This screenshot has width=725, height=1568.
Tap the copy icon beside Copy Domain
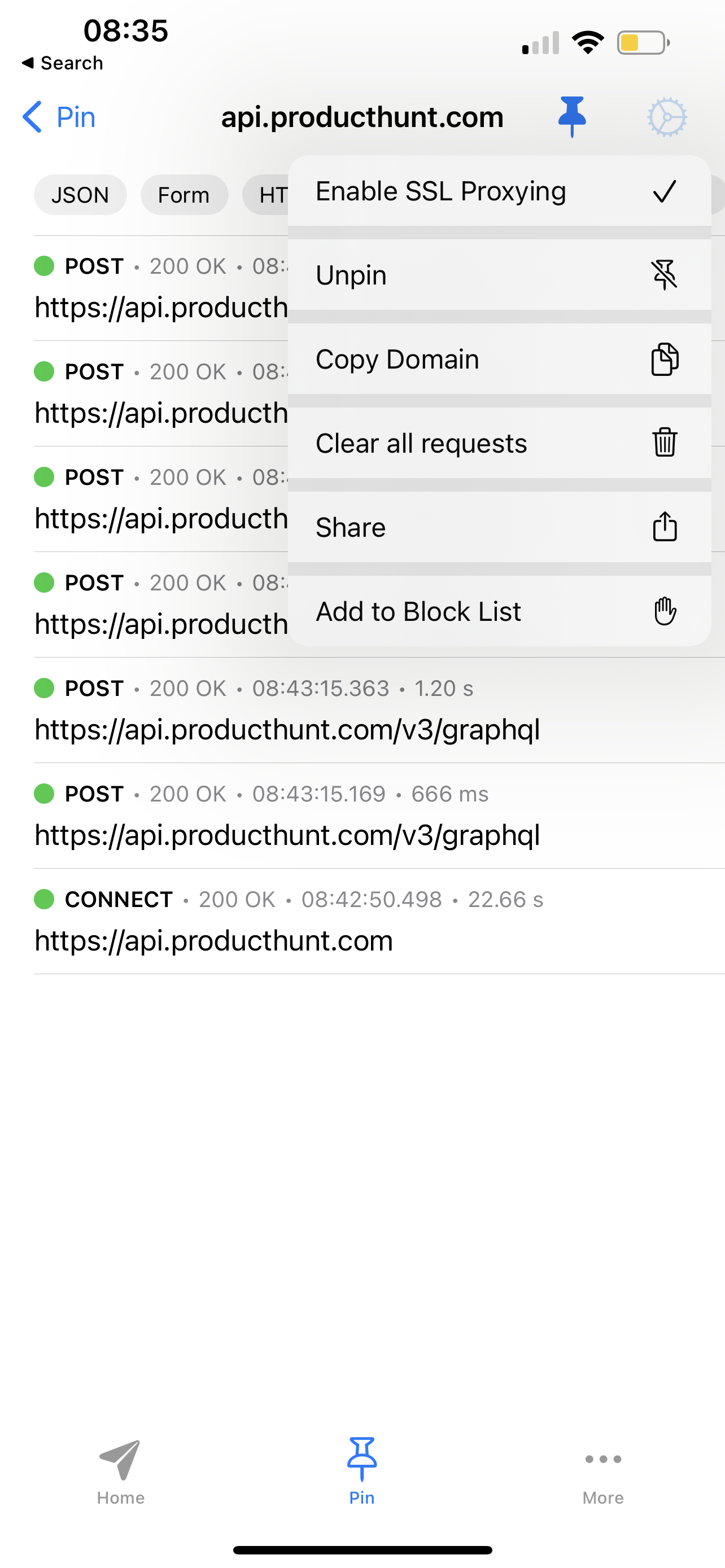click(x=664, y=358)
